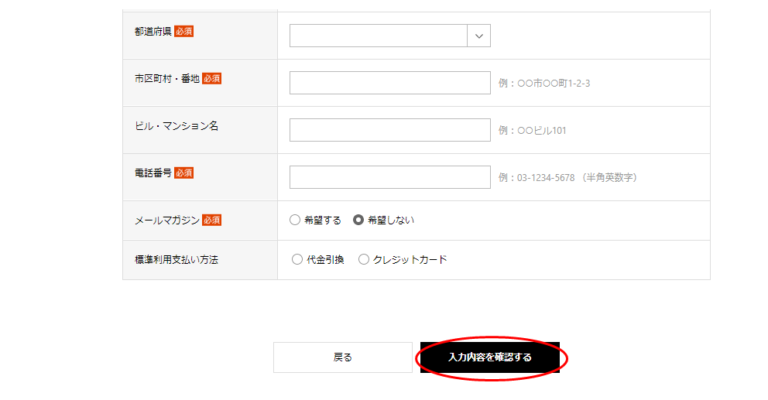Viewport: 768px width, 400px height.
Task: Choose the 希望しない radio option
Action: (x=359, y=220)
